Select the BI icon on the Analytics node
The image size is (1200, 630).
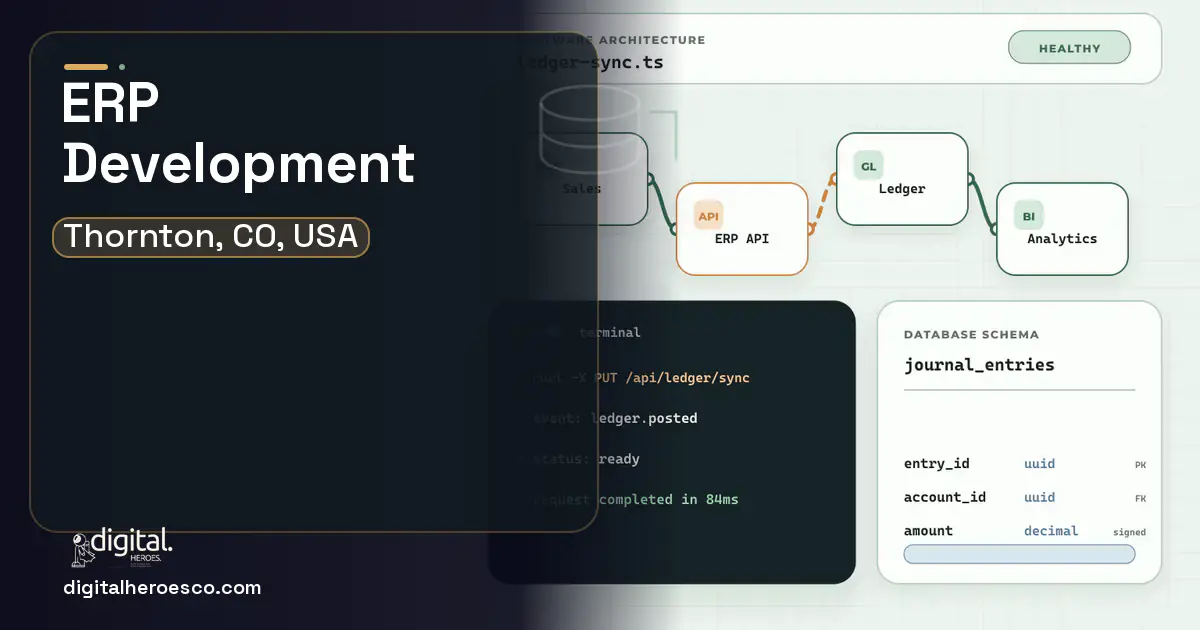[x=1028, y=216]
